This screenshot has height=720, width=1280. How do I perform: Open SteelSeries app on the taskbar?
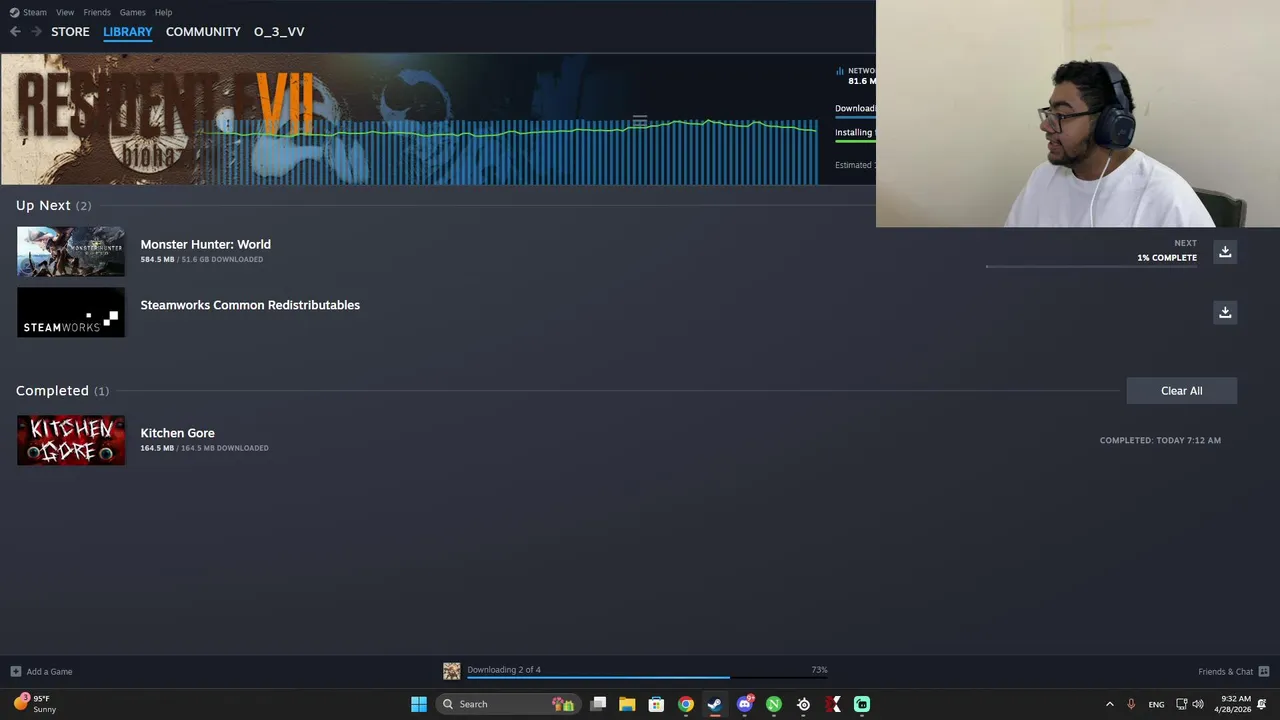coord(803,704)
